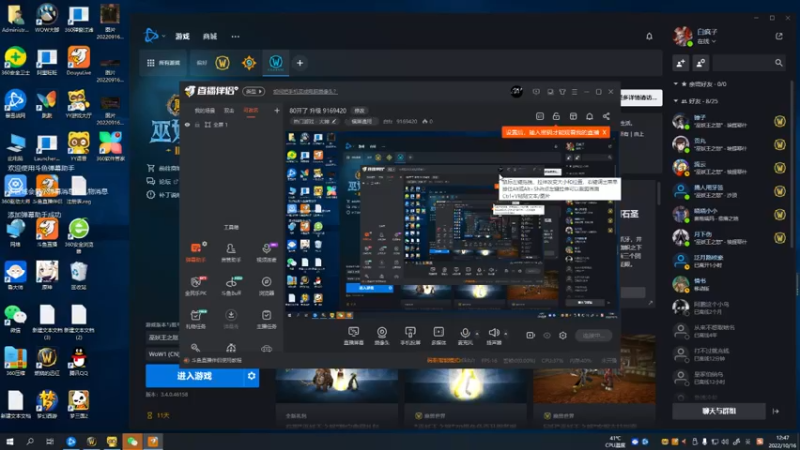
Task: Open the 弹幕助手 danmaku assistant tool
Action: [195, 252]
